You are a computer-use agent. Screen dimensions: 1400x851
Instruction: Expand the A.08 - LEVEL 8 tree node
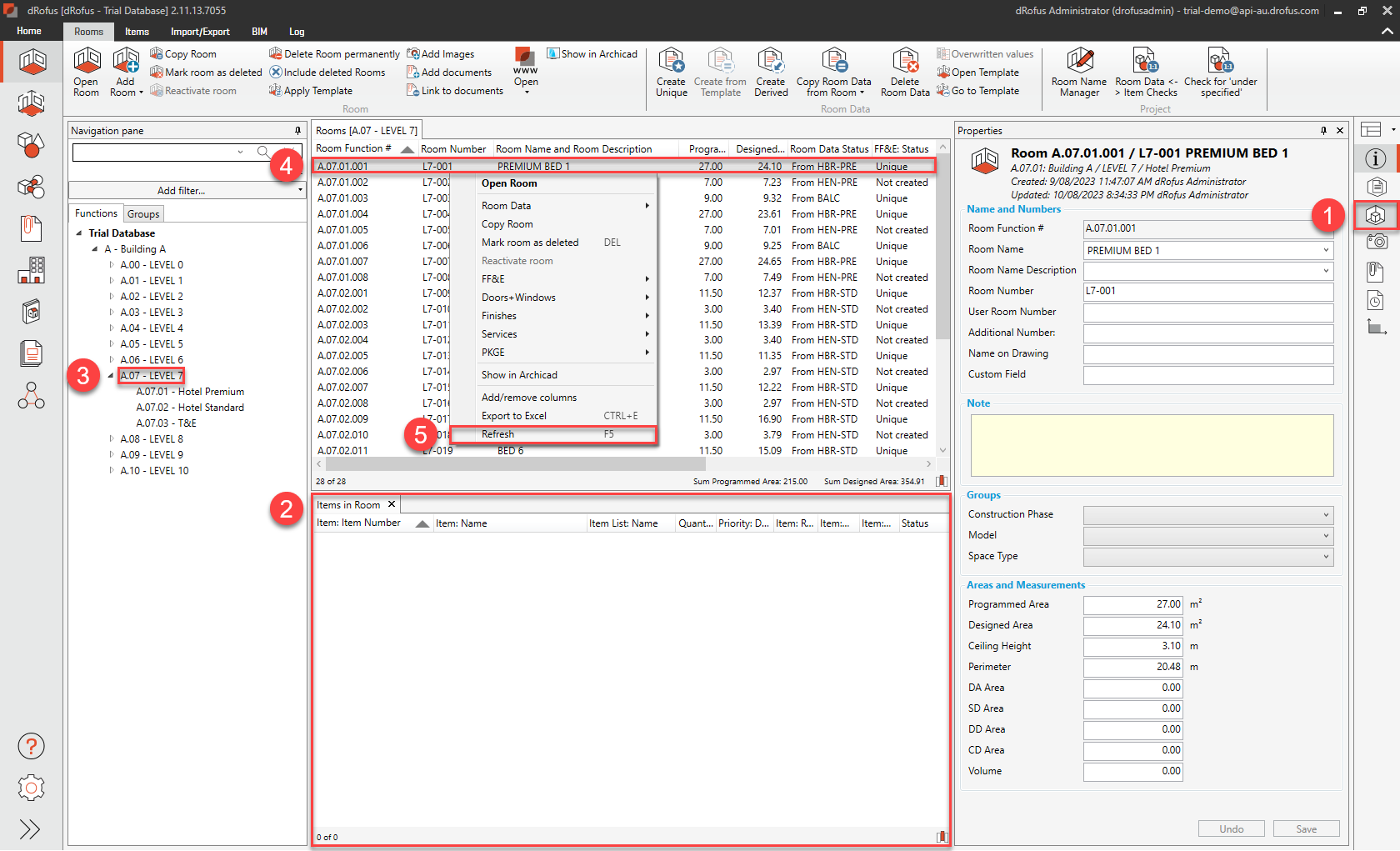[x=112, y=438]
